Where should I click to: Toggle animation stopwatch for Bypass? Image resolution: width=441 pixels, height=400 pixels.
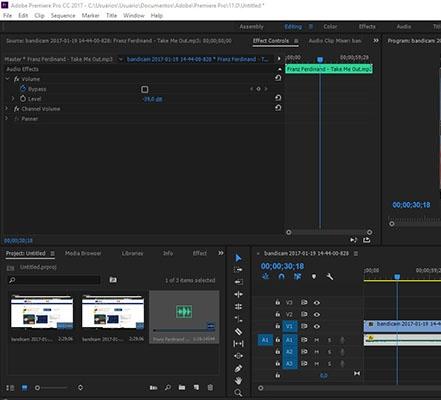coord(23,89)
